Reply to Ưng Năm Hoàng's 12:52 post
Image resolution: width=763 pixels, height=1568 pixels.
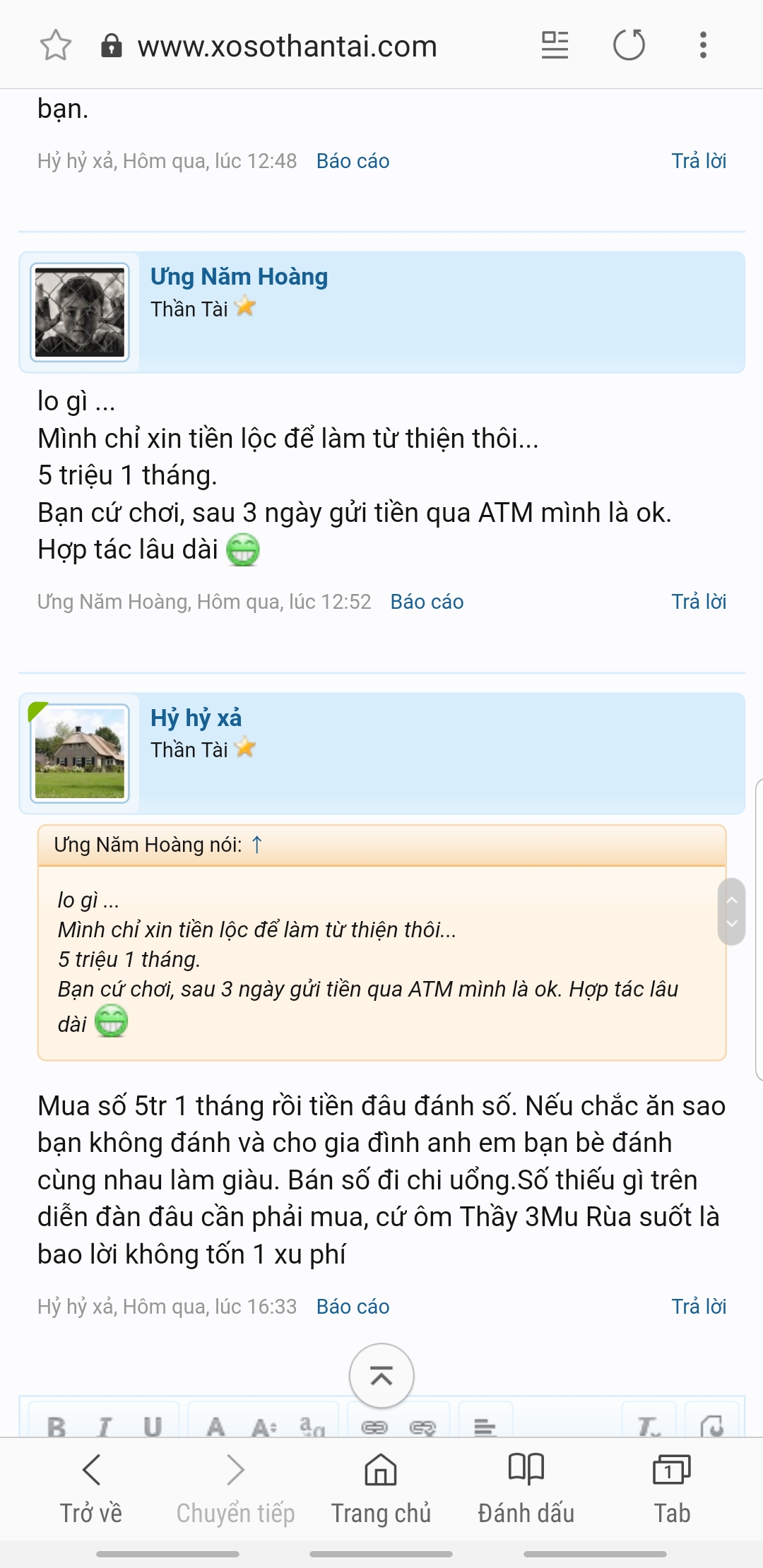pyautogui.click(x=699, y=602)
